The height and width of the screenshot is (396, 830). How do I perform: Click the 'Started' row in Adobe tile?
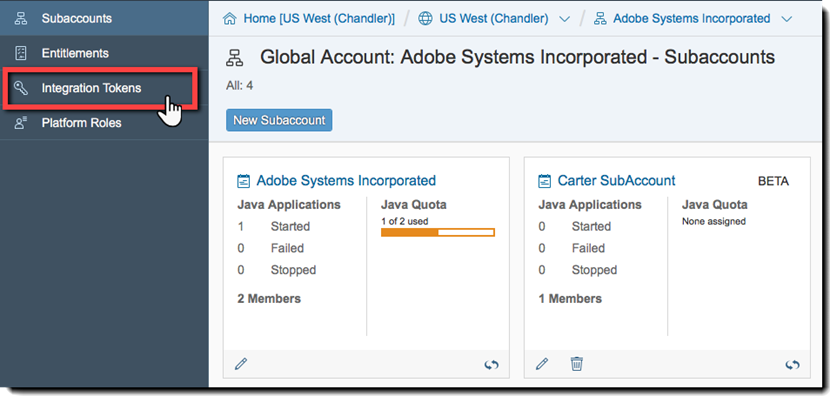tap(274, 227)
